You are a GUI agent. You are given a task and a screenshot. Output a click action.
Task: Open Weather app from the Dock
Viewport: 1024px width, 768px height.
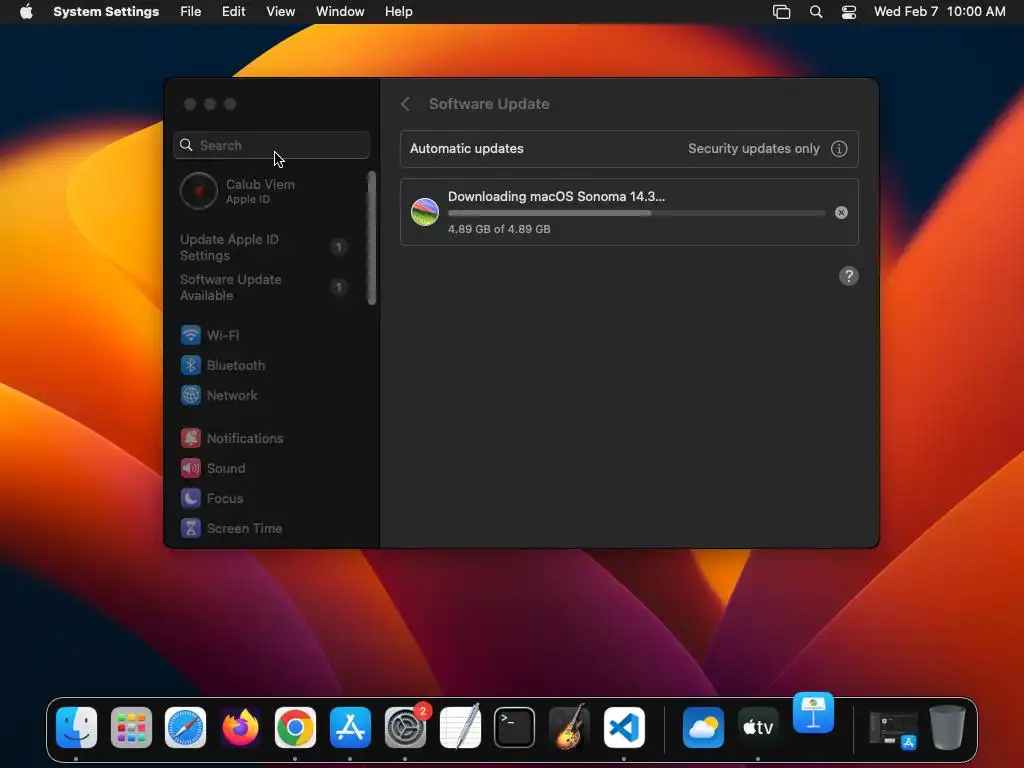[703, 727]
